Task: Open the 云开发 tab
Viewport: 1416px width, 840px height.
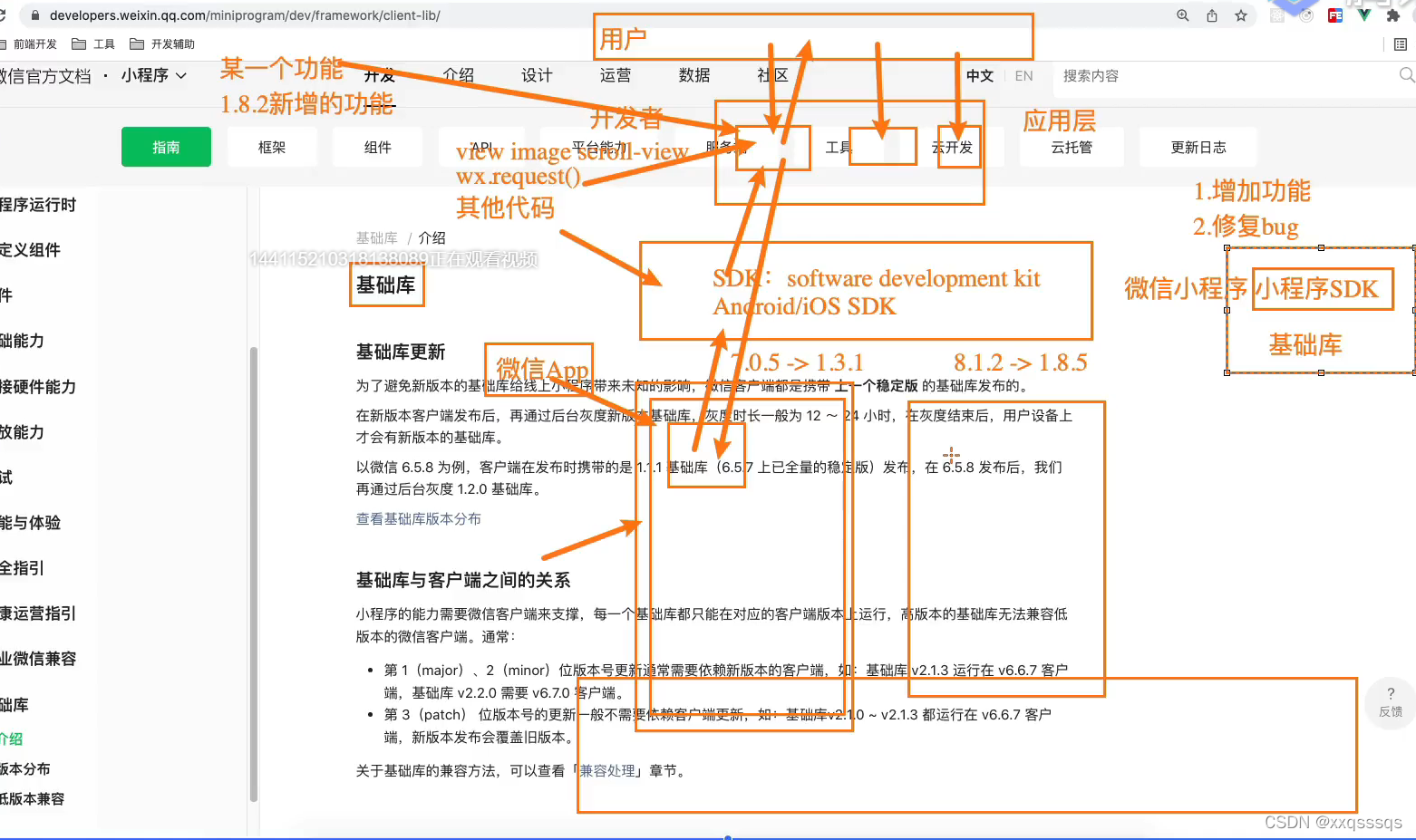Action: coord(952,147)
